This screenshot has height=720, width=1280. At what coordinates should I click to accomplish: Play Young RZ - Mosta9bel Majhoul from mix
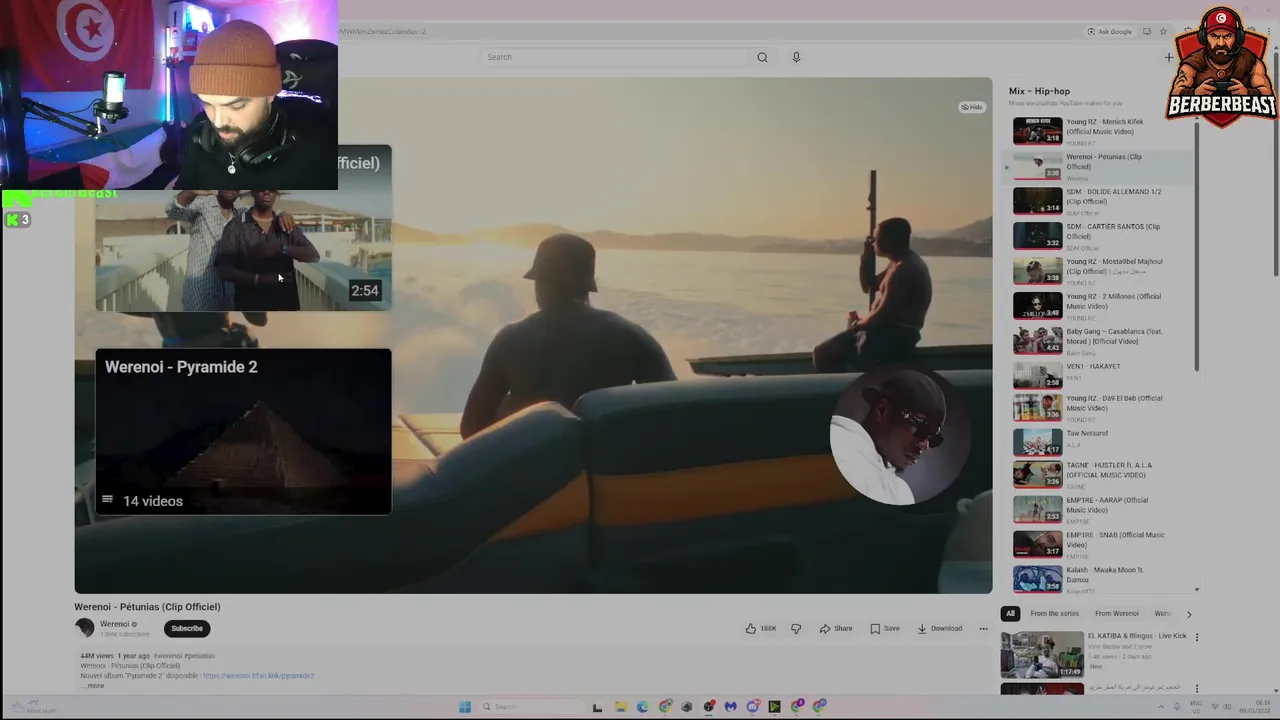coord(1100,271)
